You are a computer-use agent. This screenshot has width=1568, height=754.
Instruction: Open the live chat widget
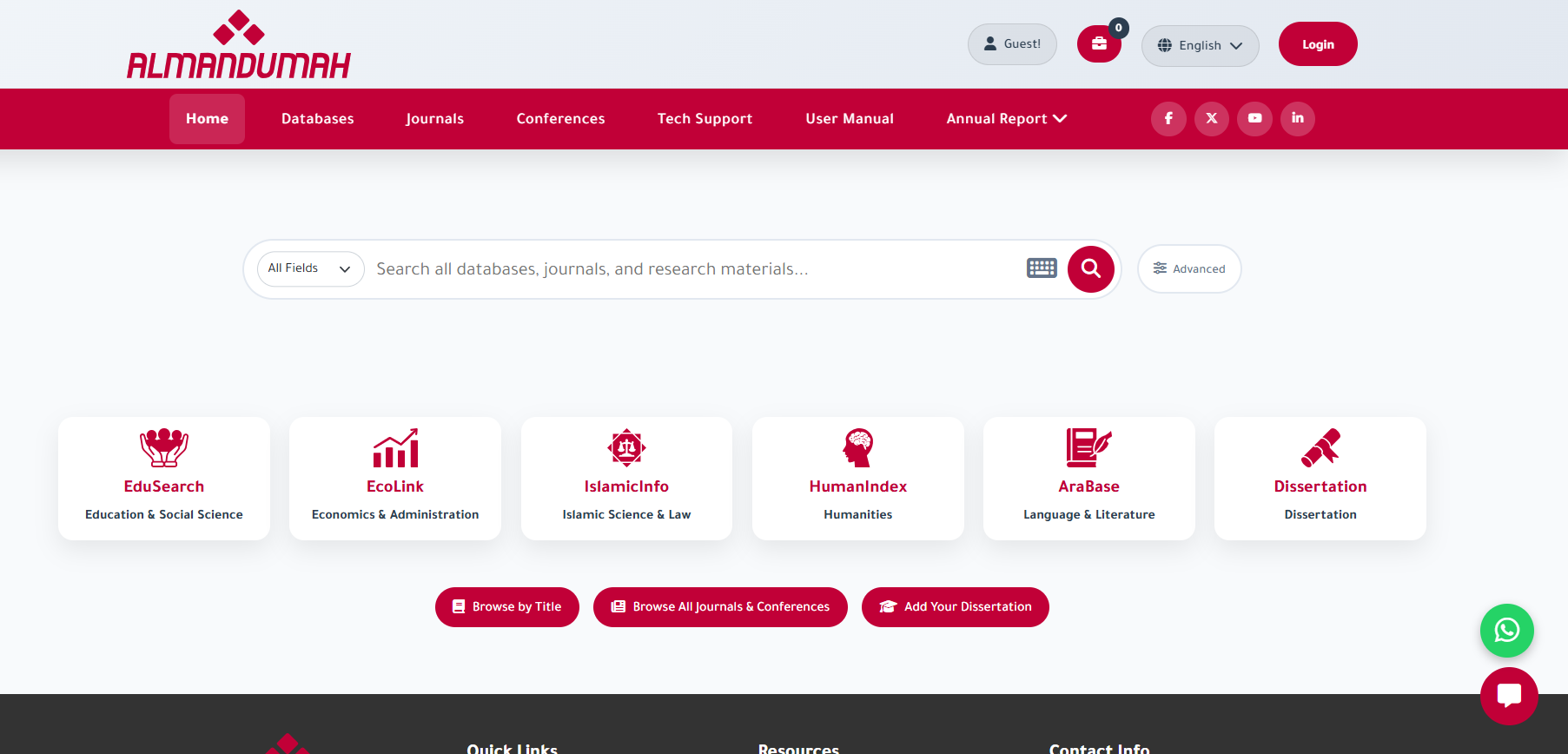(x=1509, y=696)
